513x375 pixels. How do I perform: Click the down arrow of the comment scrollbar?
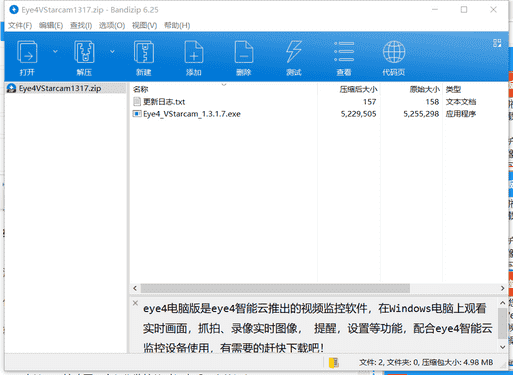pos(502,347)
